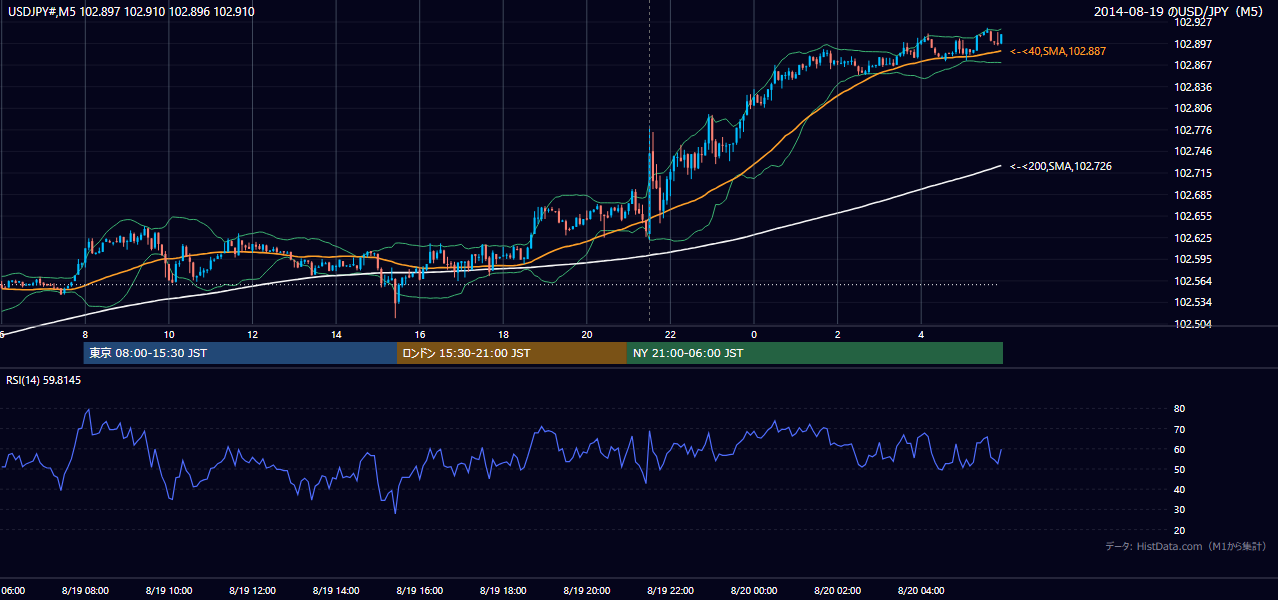The height and width of the screenshot is (600, 1278).
Task: Select the chart title '2014-08-19 のUSD/JPY (M5)'
Action: point(1180,12)
